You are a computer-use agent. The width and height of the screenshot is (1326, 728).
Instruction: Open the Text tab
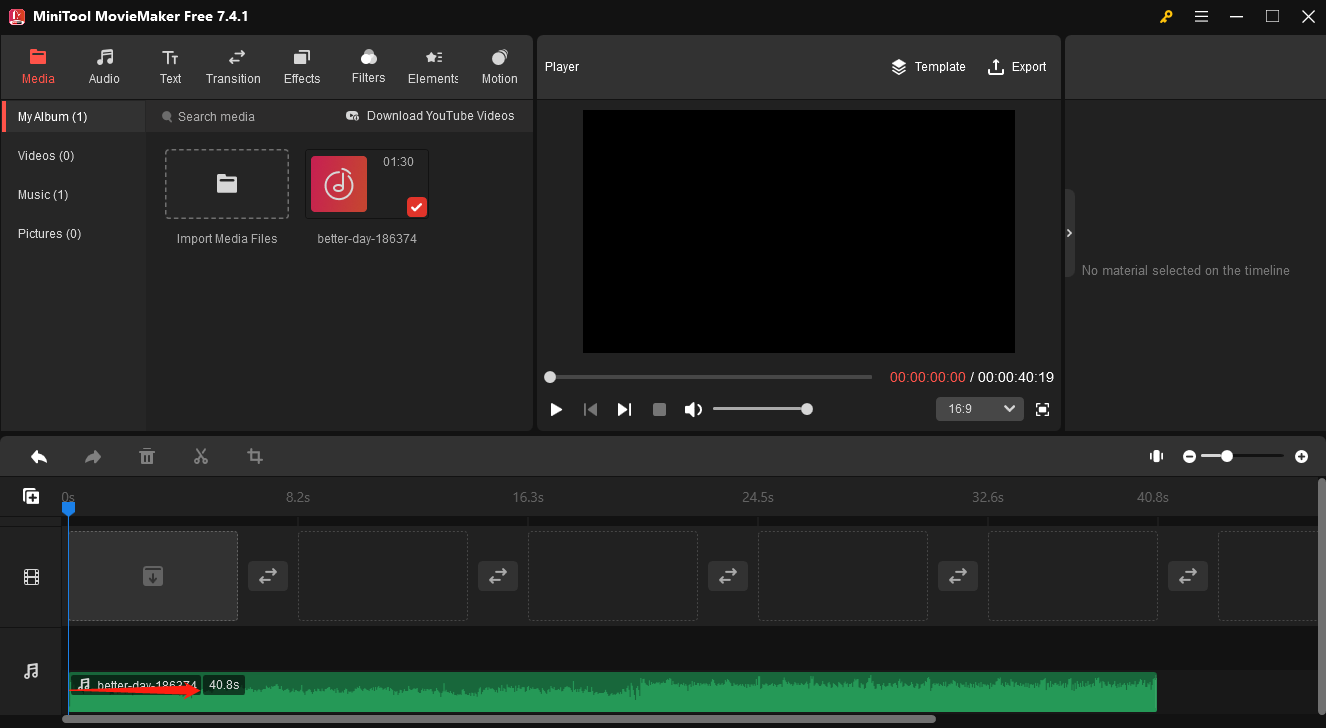(170, 67)
